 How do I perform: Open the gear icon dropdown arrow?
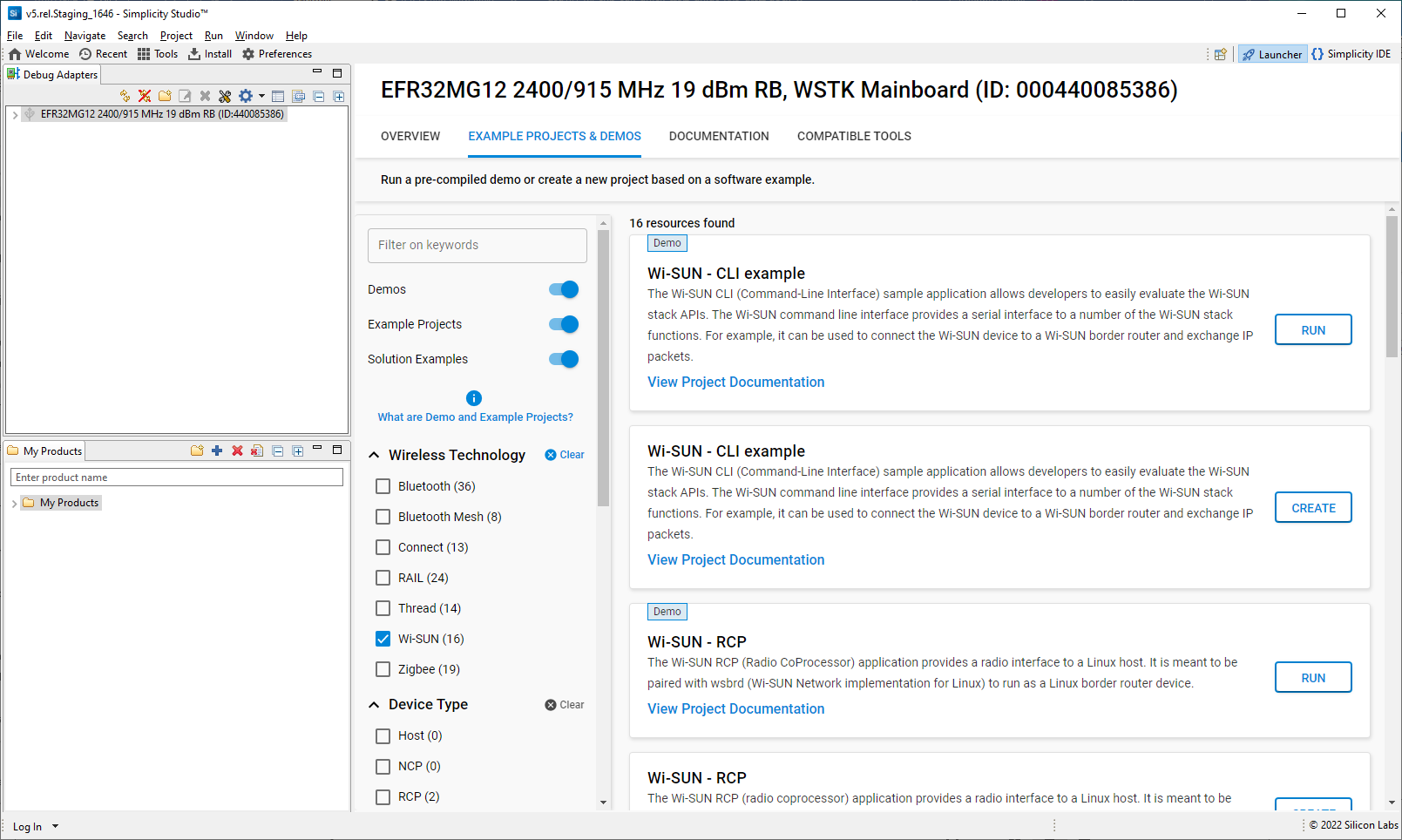click(261, 96)
